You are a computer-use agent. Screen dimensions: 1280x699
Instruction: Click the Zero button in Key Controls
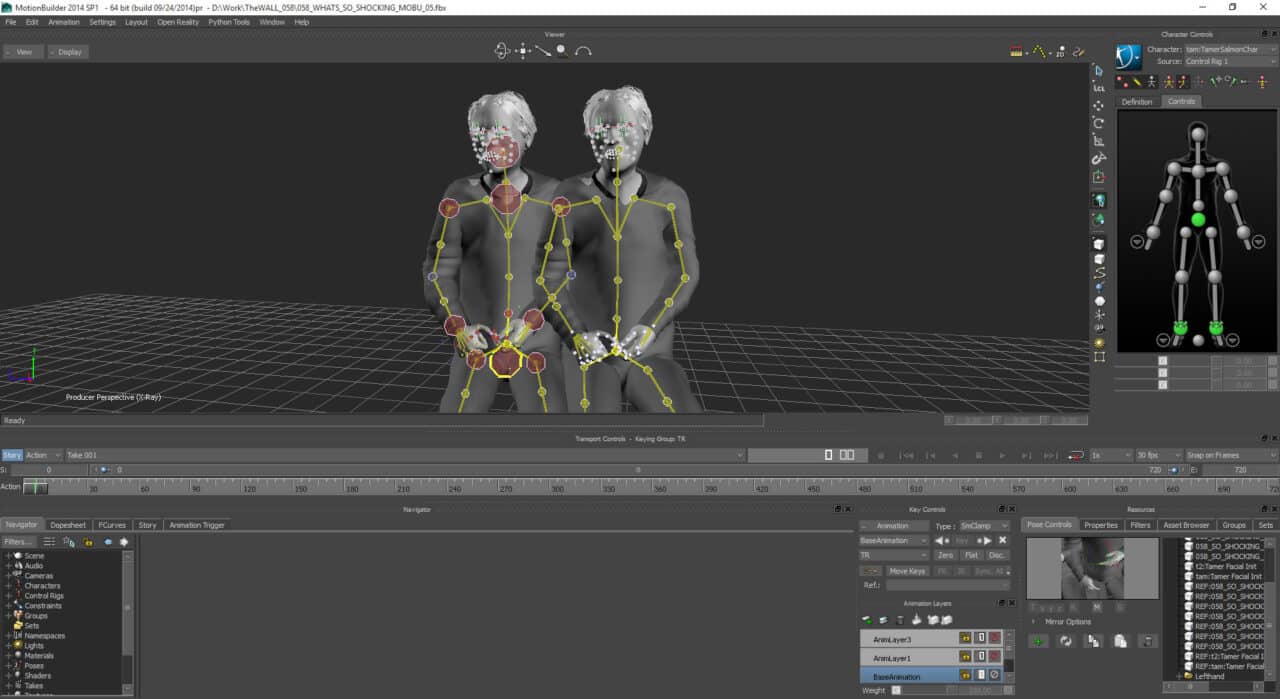(x=945, y=555)
